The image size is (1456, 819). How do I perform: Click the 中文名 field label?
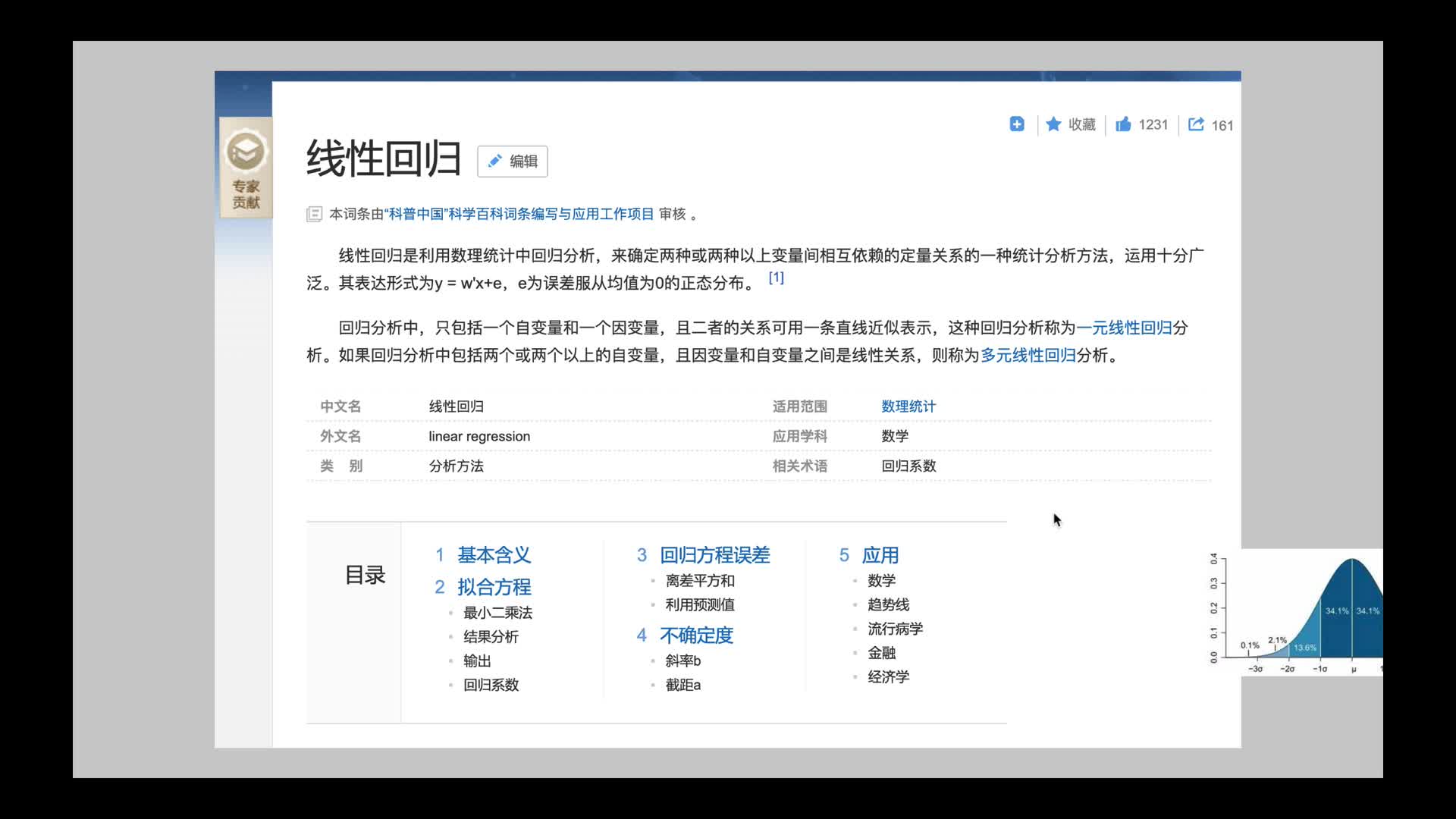[x=340, y=406]
